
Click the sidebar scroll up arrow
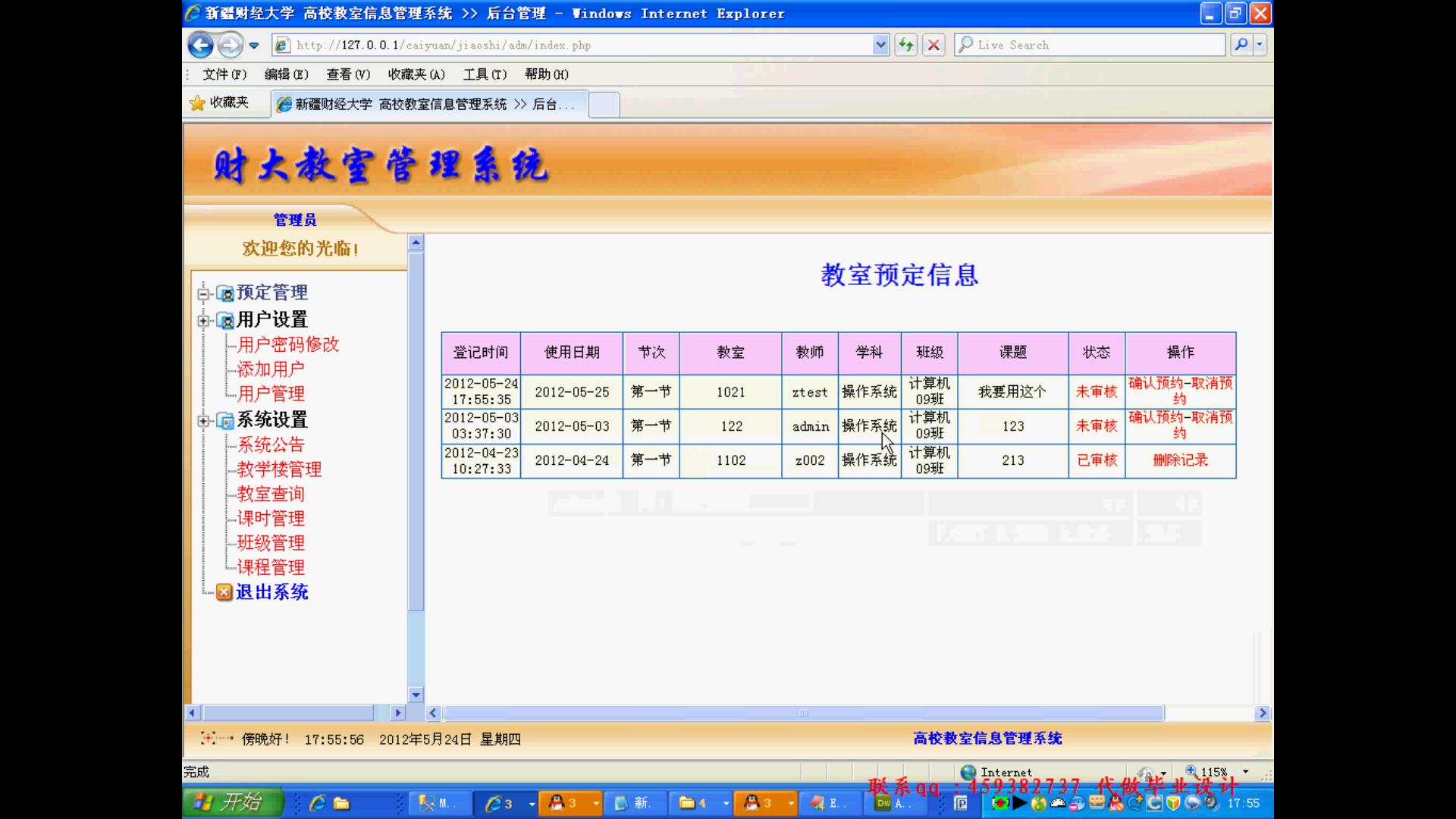[416, 243]
